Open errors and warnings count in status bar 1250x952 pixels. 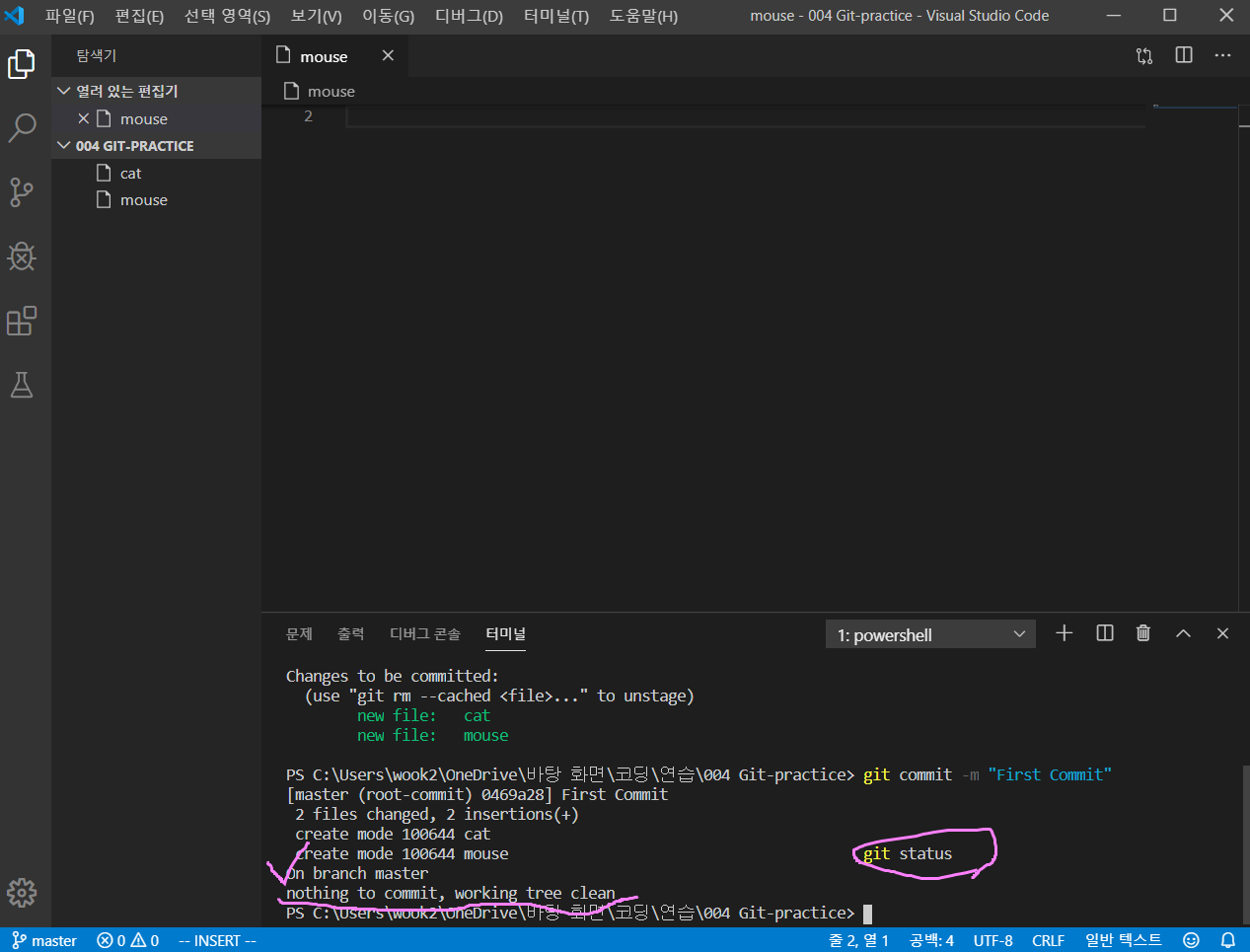click(x=127, y=940)
